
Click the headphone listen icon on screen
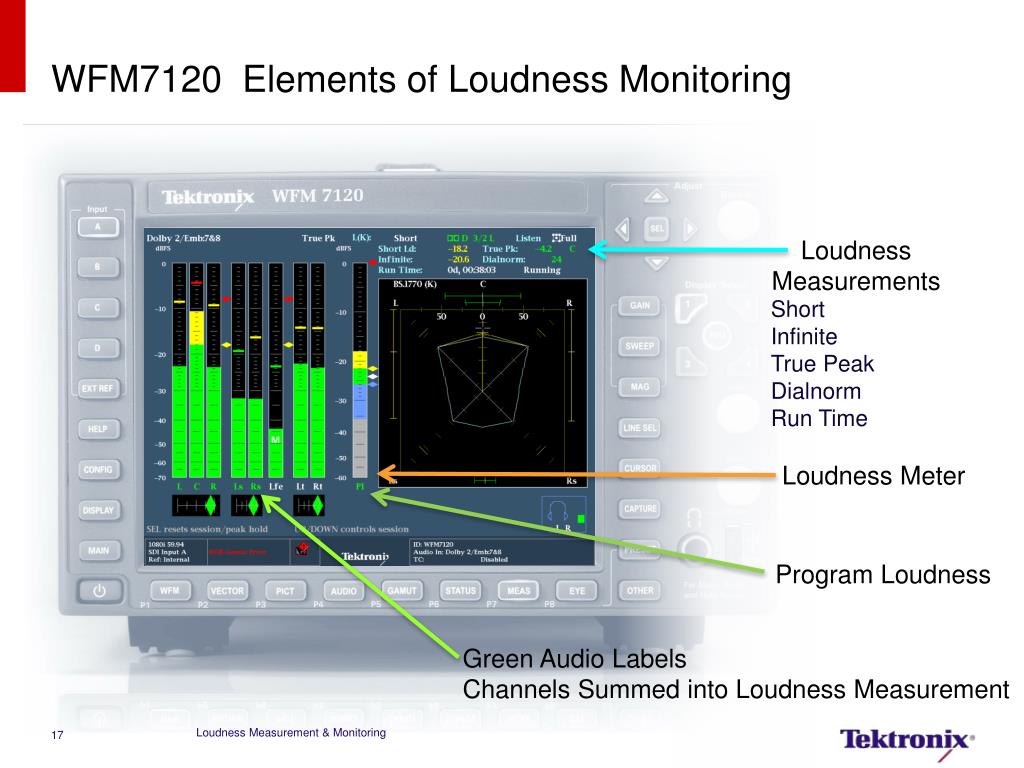tap(558, 512)
